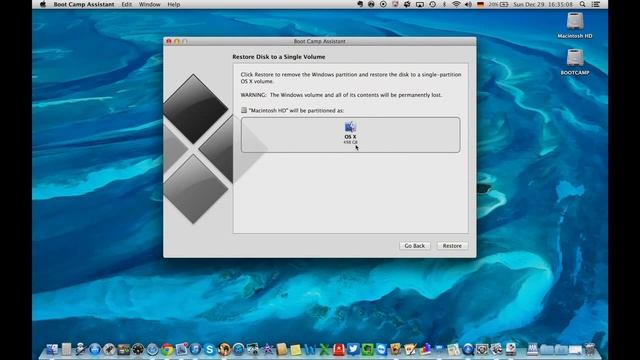Image resolution: width=640 pixels, height=360 pixels.
Task: Click the battery status indicator
Action: click(499, 4)
